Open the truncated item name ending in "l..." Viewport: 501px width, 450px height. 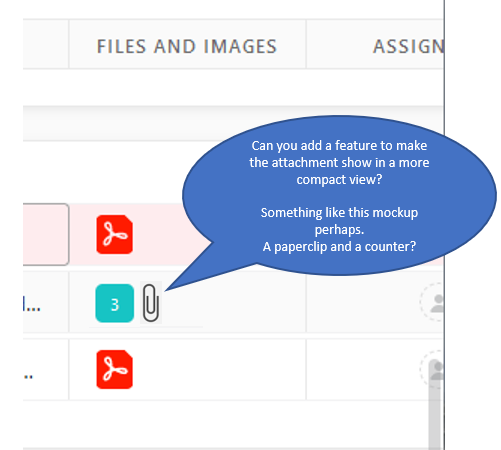[32, 304]
